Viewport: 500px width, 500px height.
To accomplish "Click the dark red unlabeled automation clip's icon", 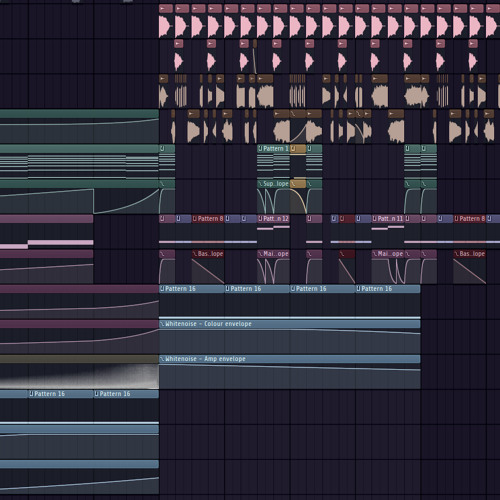I will click(342, 254).
